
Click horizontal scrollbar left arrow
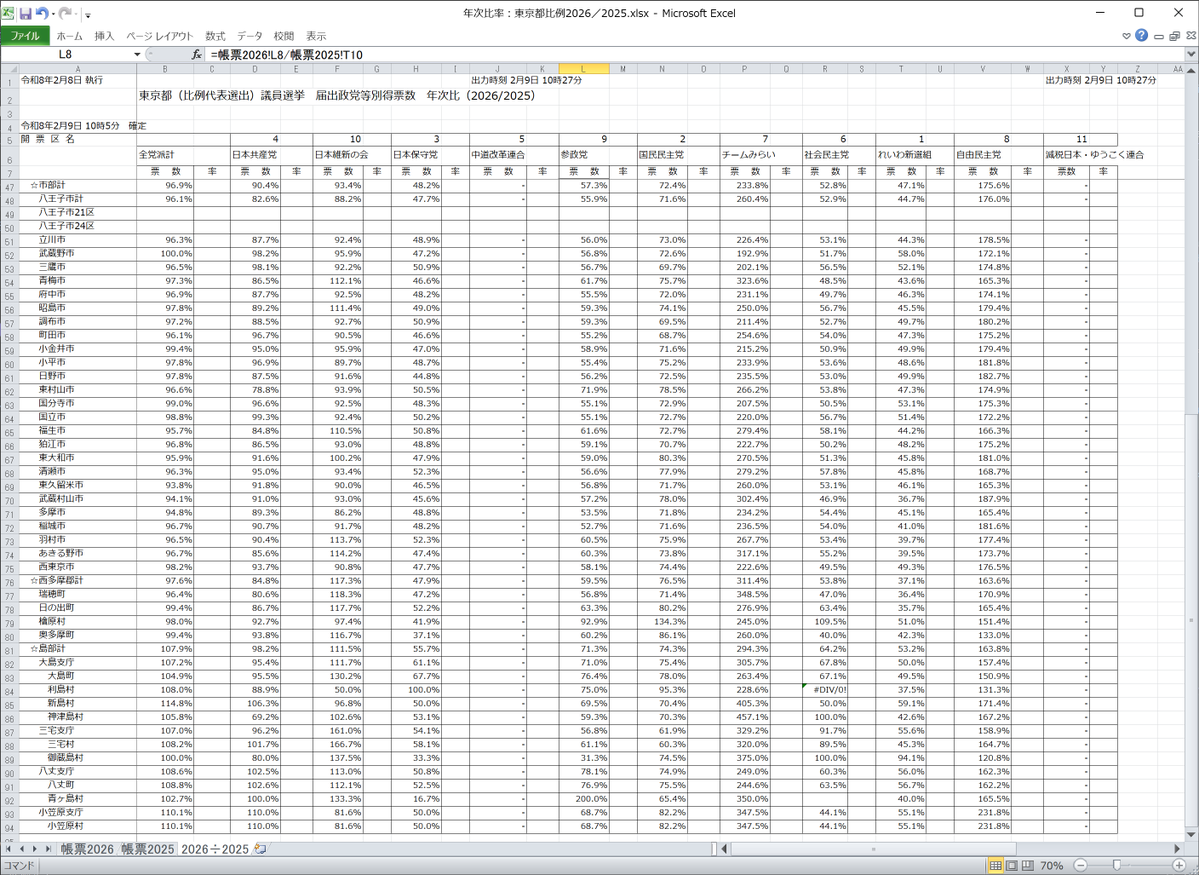pyautogui.click(x=724, y=849)
